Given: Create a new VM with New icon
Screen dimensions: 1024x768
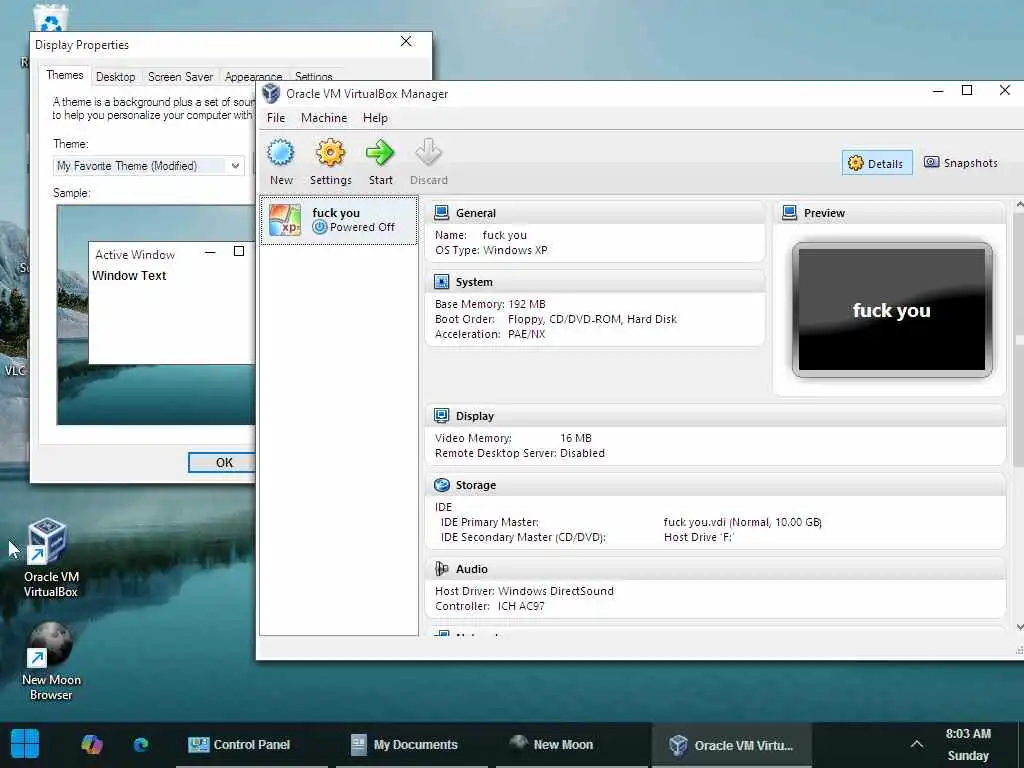Looking at the screenshot, I should click(281, 153).
